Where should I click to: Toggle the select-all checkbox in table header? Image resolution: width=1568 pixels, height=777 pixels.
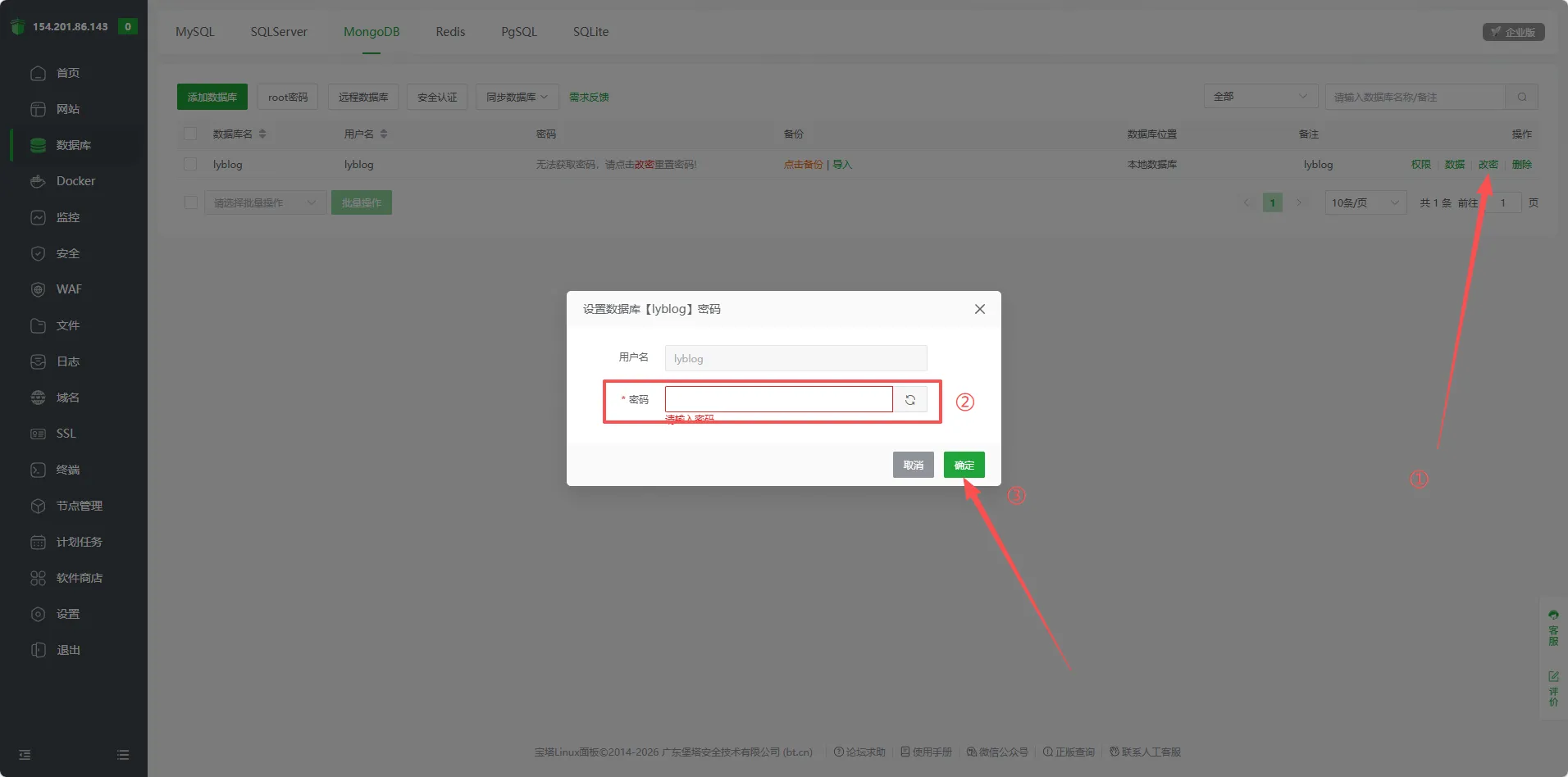point(190,134)
